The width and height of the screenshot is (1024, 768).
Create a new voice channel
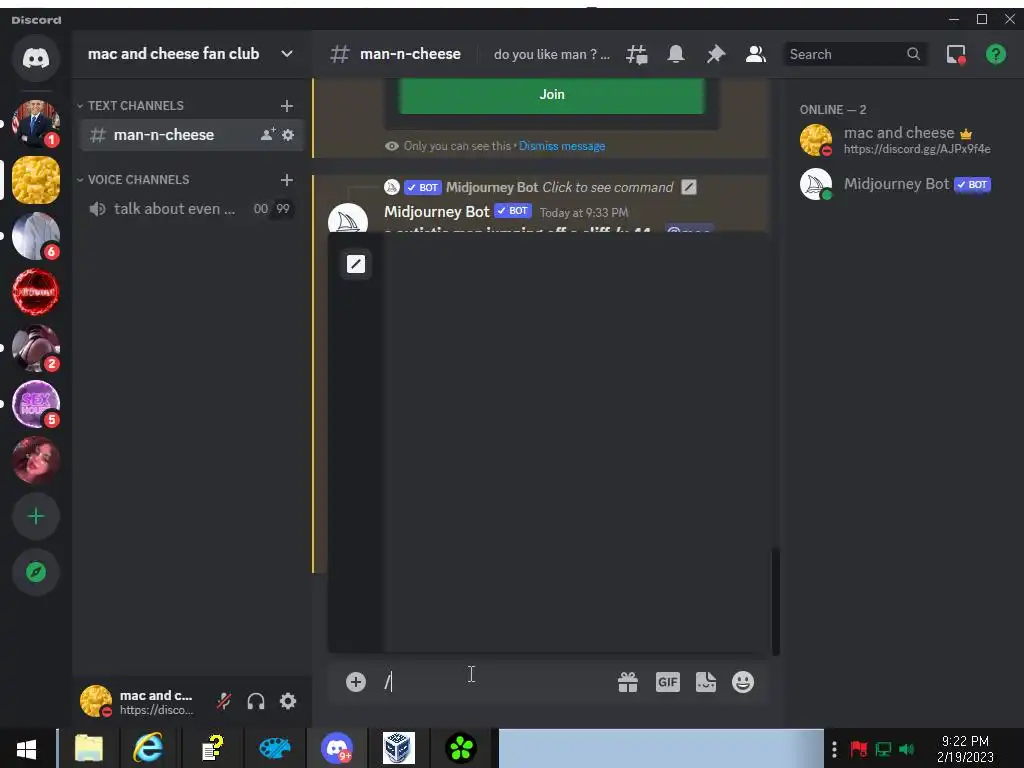[287, 180]
